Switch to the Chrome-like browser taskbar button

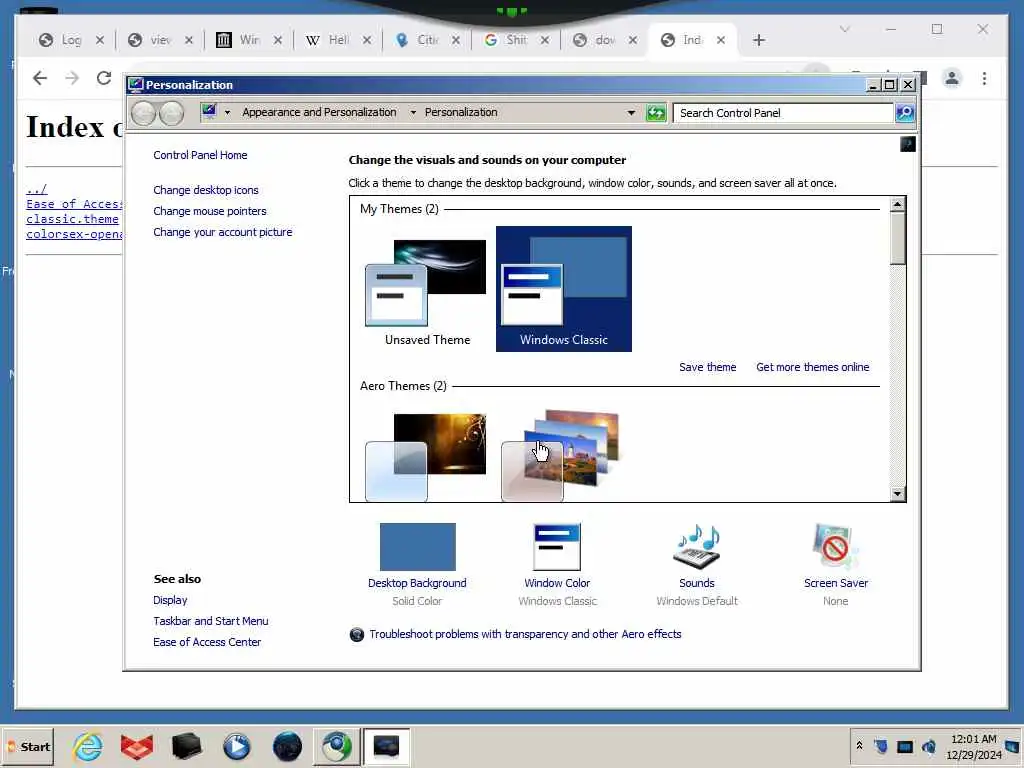pos(336,746)
